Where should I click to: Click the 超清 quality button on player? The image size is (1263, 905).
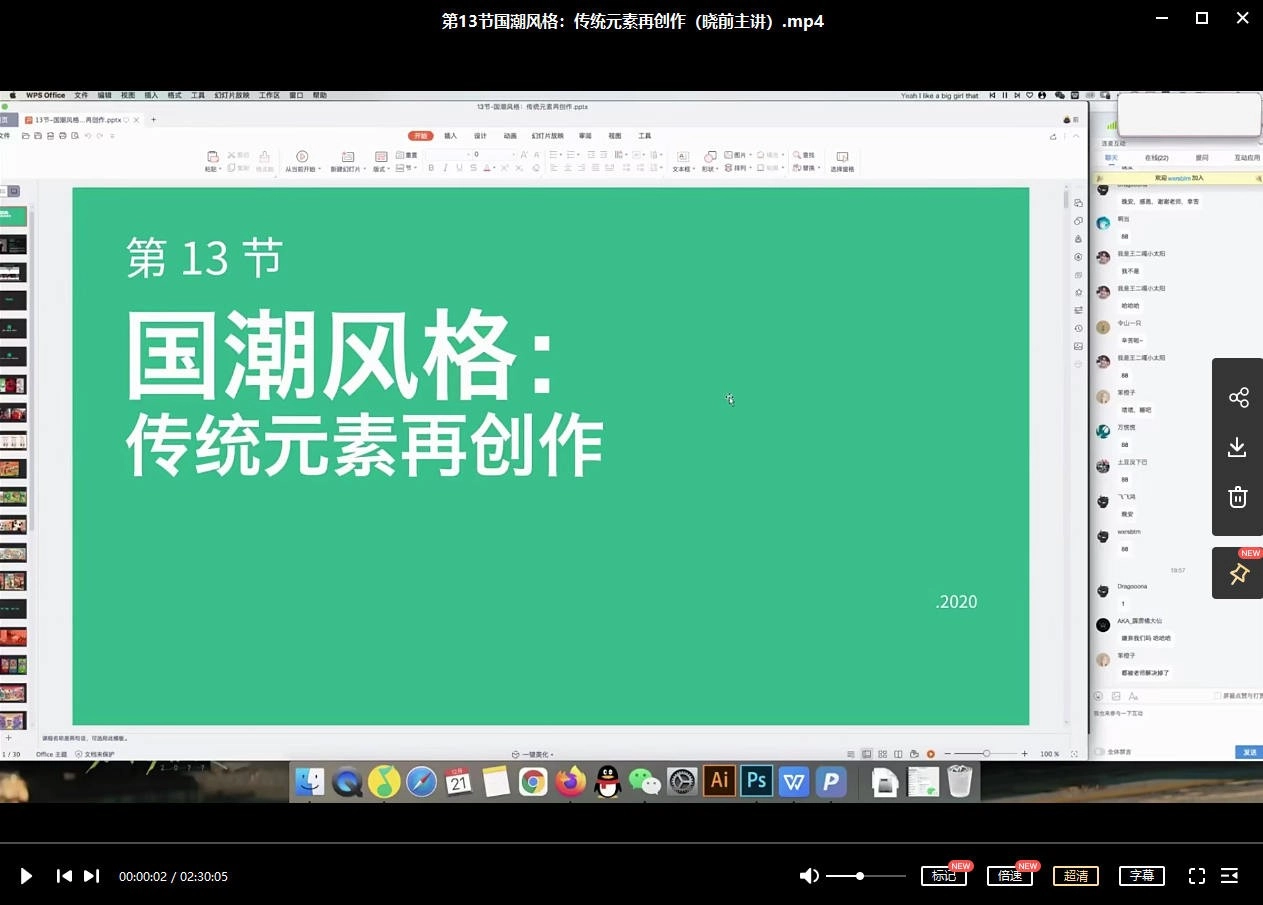pyautogui.click(x=1076, y=875)
